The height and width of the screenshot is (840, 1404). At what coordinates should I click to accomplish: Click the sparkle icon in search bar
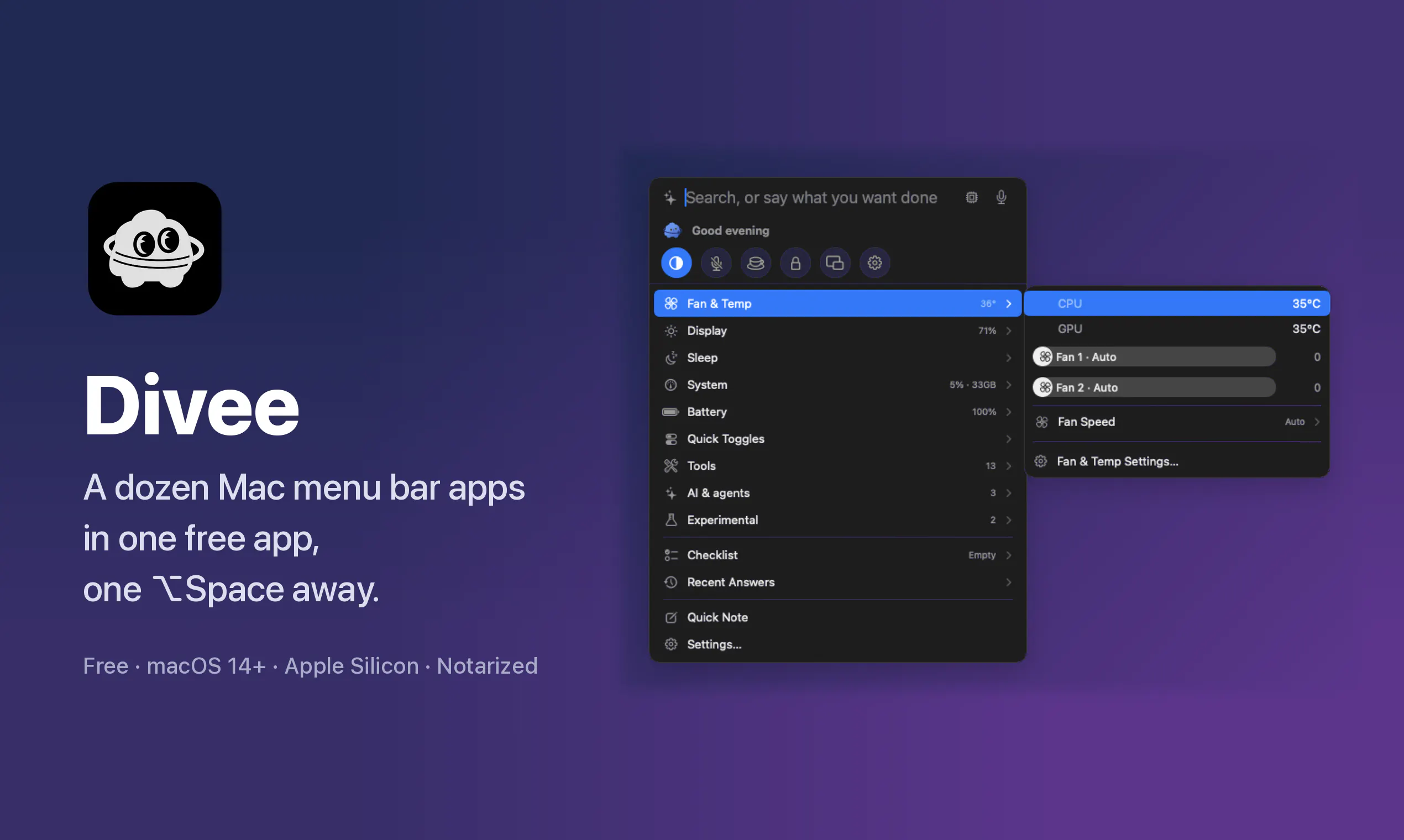(670, 197)
